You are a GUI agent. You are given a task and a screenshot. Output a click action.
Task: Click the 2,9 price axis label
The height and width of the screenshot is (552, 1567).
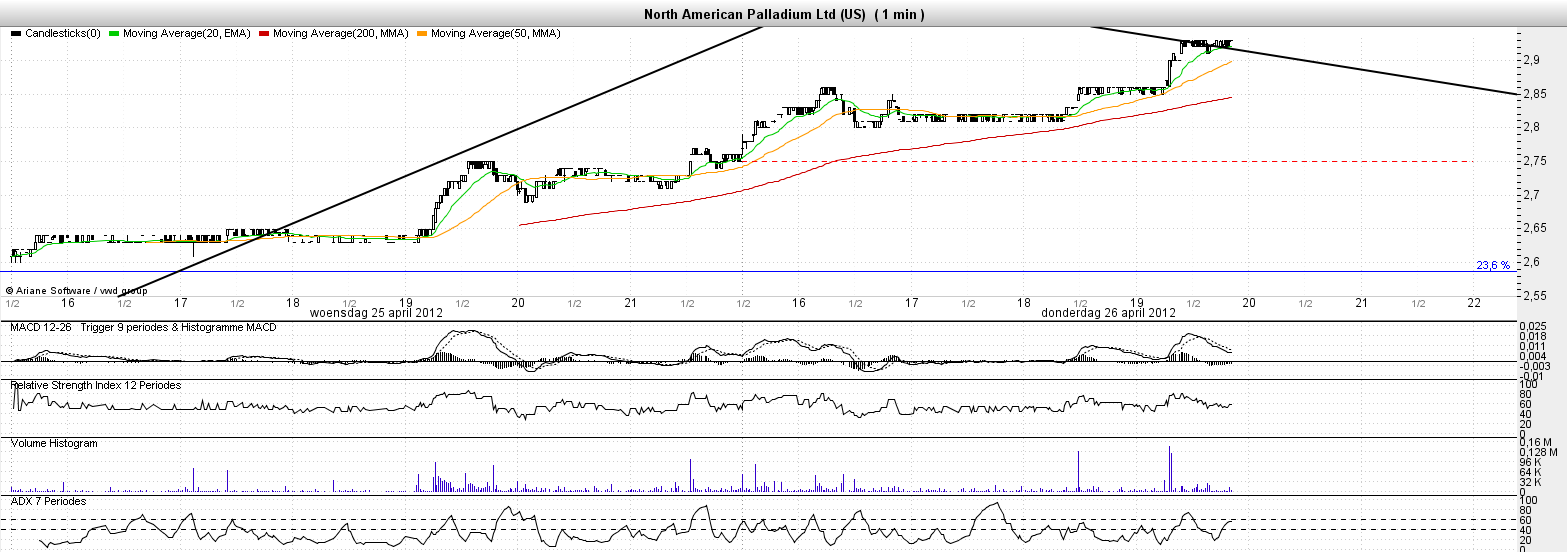(x=1530, y=60)
